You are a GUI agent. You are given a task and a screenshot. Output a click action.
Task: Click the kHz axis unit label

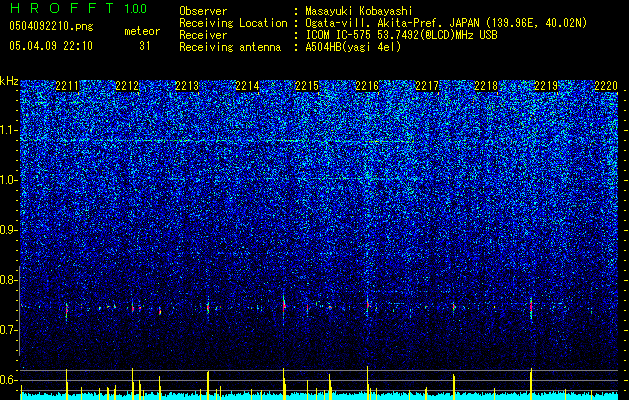pos(9,81)
